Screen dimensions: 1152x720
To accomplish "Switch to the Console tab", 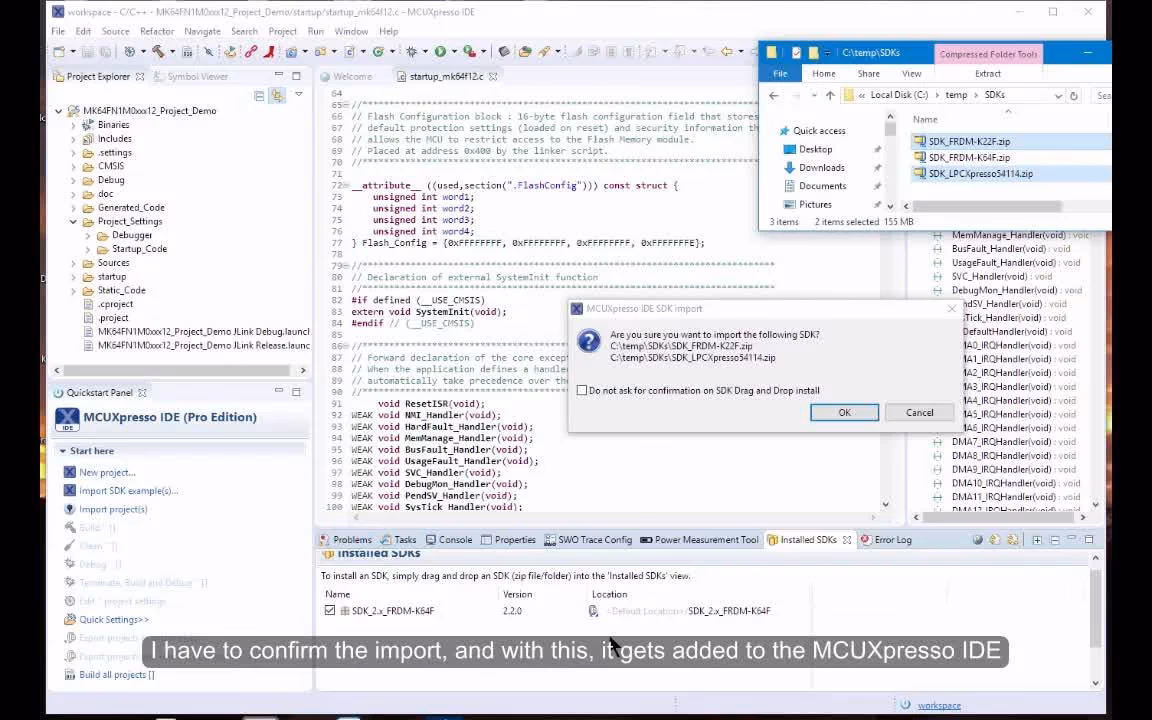I will click(x=448, y=539).
